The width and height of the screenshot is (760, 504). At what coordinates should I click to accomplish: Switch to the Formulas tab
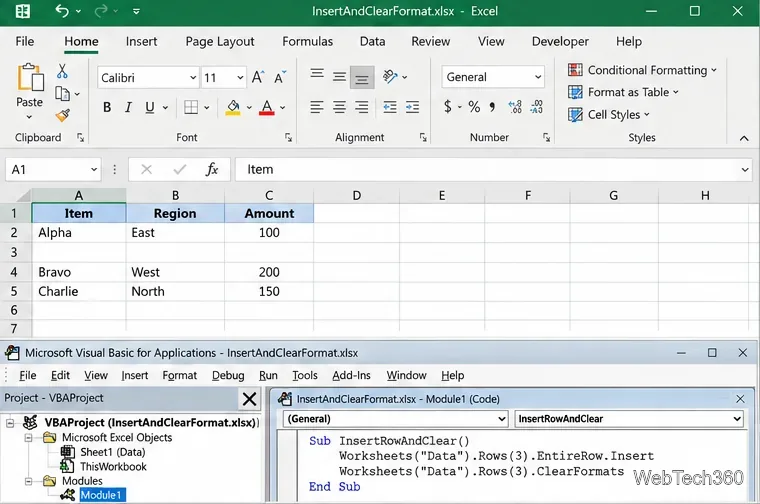point(307,42)
